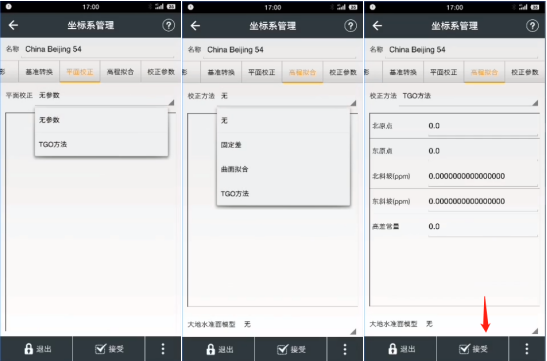
Task: Switch to 校正参数 tab on the right phone screen
Action: click(x=525, y=72)
